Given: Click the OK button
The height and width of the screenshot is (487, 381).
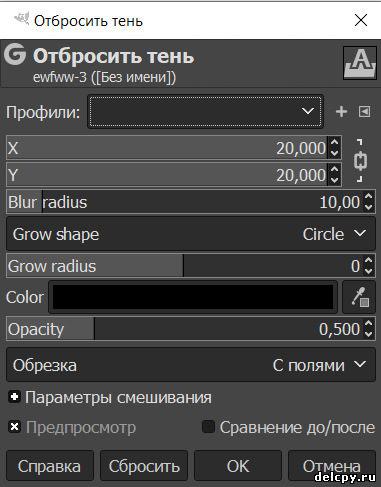Looking at the screenshot, I should point(238,466).
